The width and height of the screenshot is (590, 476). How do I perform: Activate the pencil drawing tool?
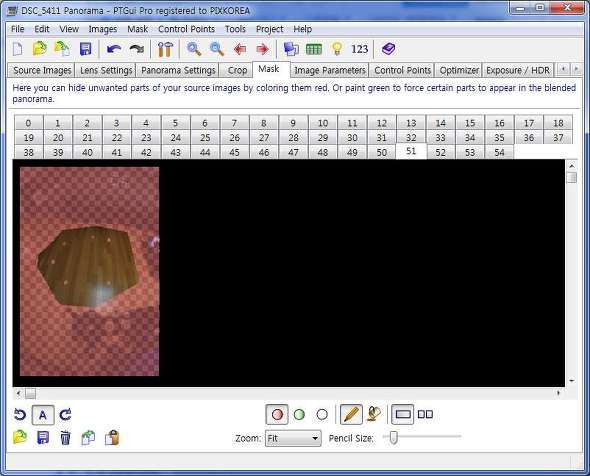[351, 415]
